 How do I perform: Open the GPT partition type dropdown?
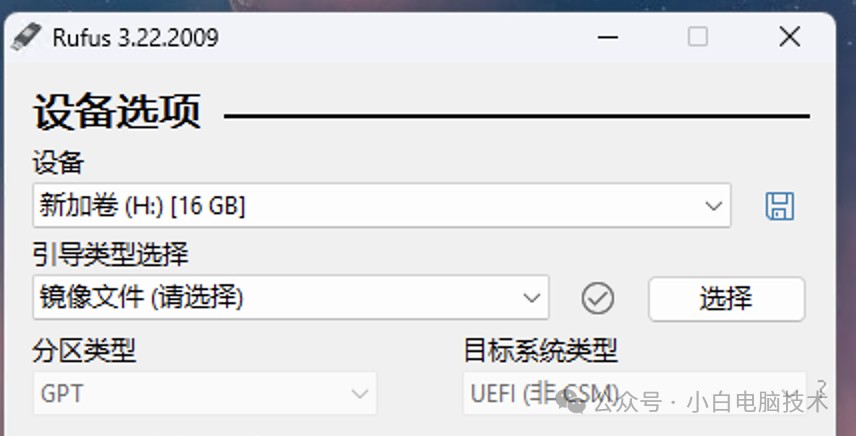coord(205,393)
